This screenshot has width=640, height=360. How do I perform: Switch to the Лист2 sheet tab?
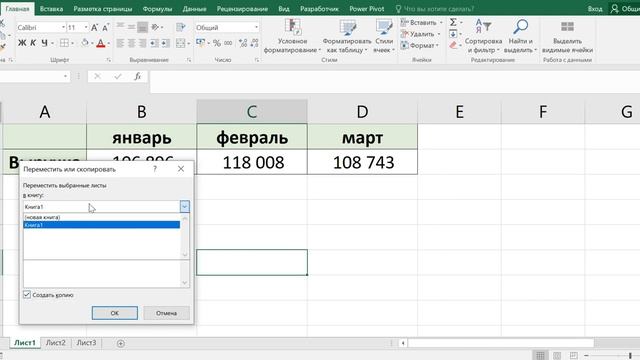click(56, 343)
